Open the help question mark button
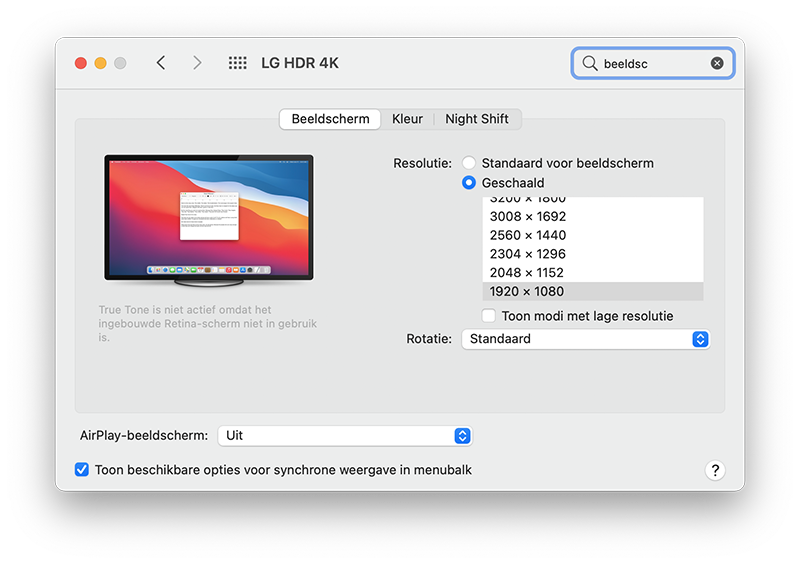The image size is (800, 564). [715, 470]
